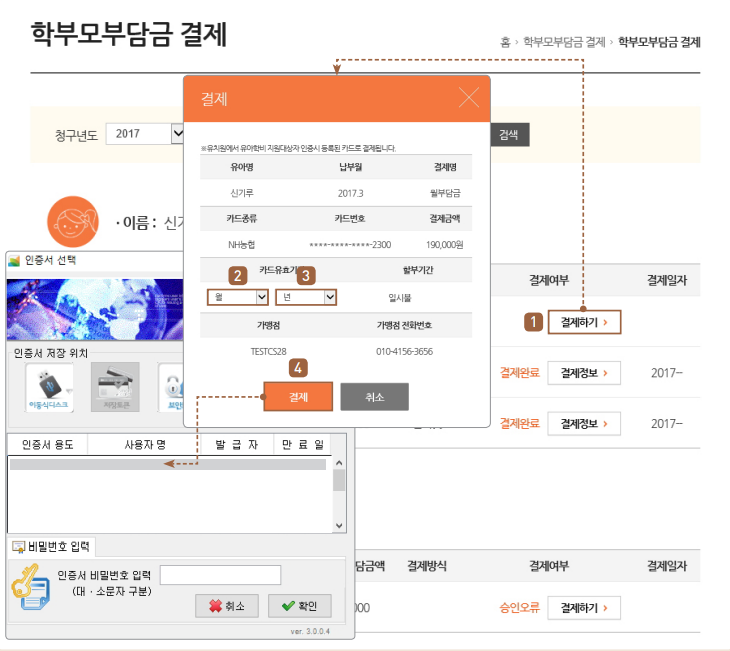Open 결제정보 in the second 결제완료 row
This screenshot has height=651, width=730.
click(x=584, y=424)
